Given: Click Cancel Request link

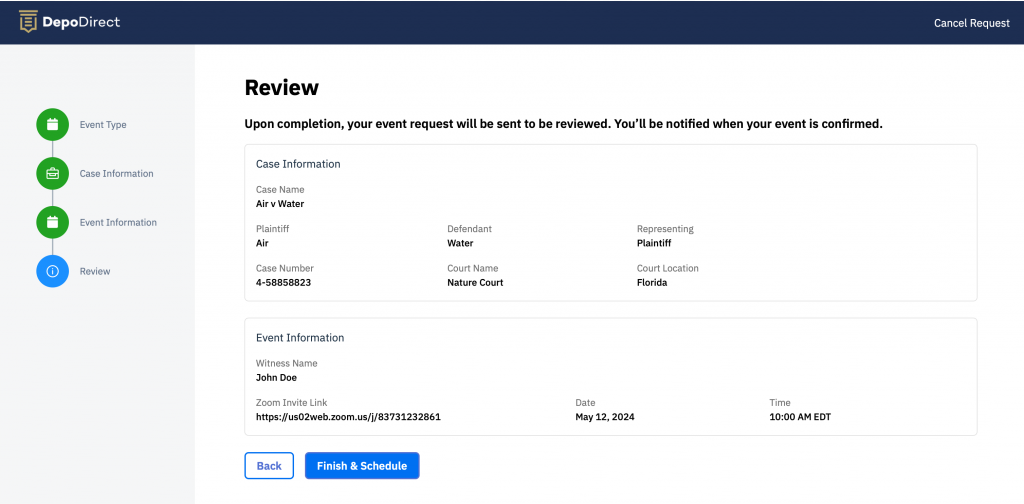Looking at the screenshot, I should (972, 23).
